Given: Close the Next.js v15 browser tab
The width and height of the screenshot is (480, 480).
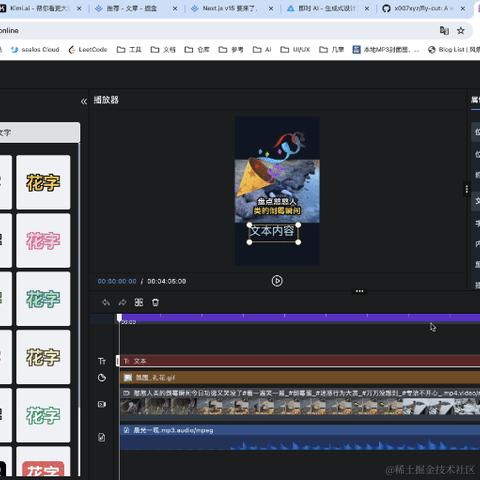Looking at the screenshot, I should point(271,9).
